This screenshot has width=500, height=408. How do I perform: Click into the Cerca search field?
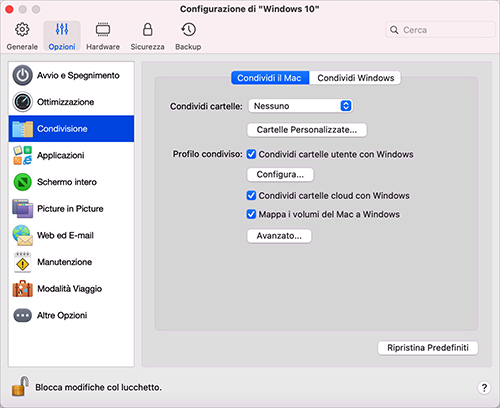click(440, 30)
